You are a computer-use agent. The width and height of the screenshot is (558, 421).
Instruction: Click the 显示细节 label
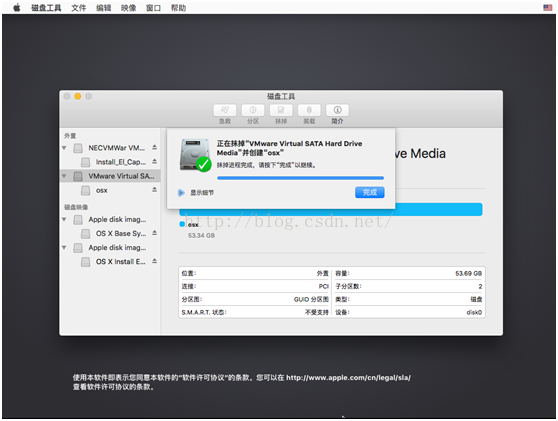coord(202,193)
